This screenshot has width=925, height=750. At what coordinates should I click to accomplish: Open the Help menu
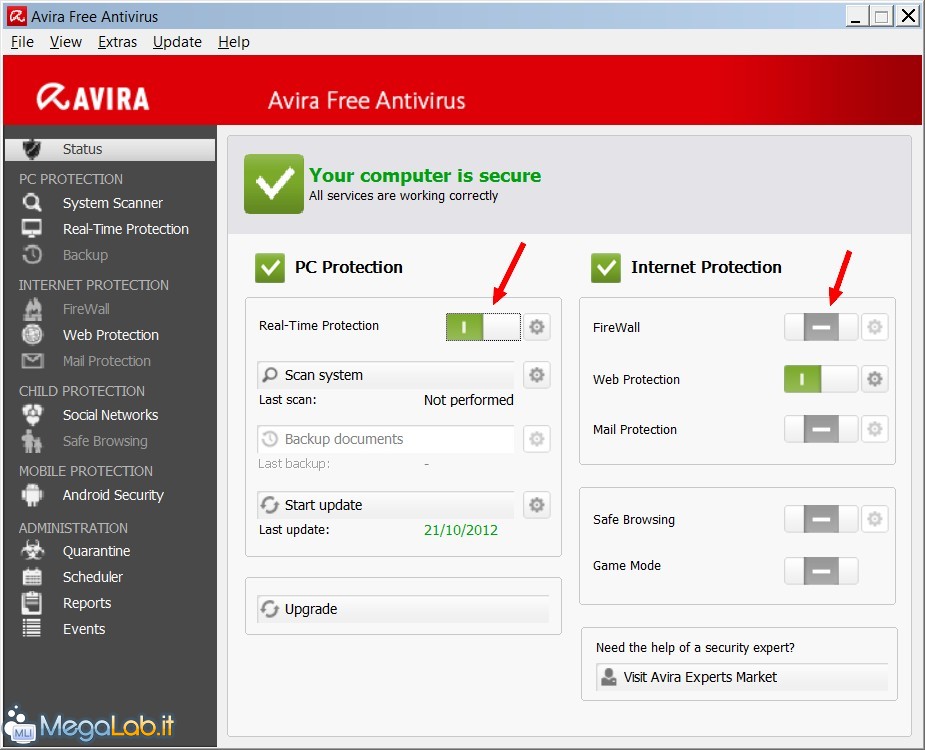[x=234, y=42]
